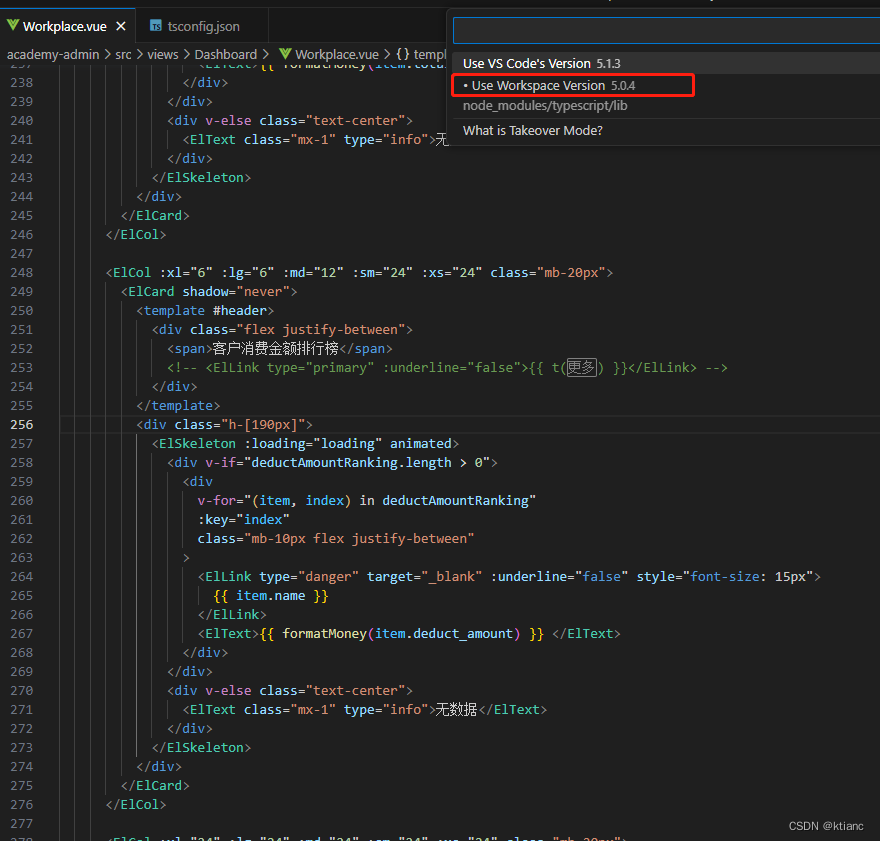The image size is (880, 841).
Task: Click line number 256 in the gutter
Action: pos(21,424)
